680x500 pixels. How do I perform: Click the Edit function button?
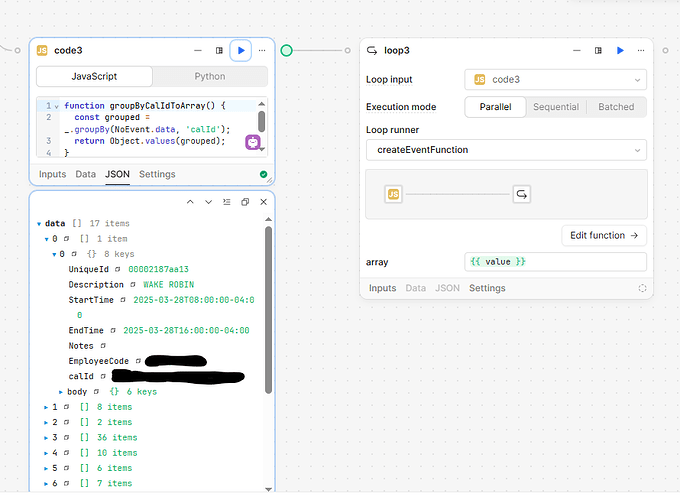604,235
